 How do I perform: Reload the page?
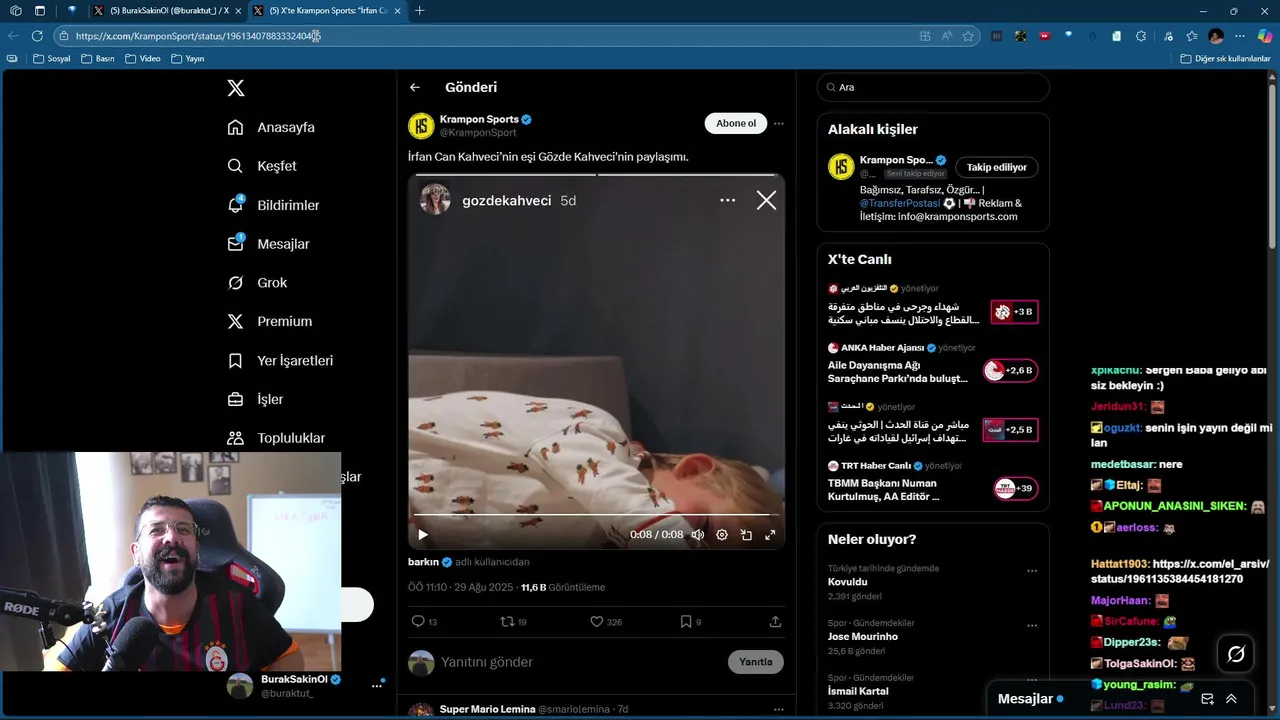[x=37, y=36]
